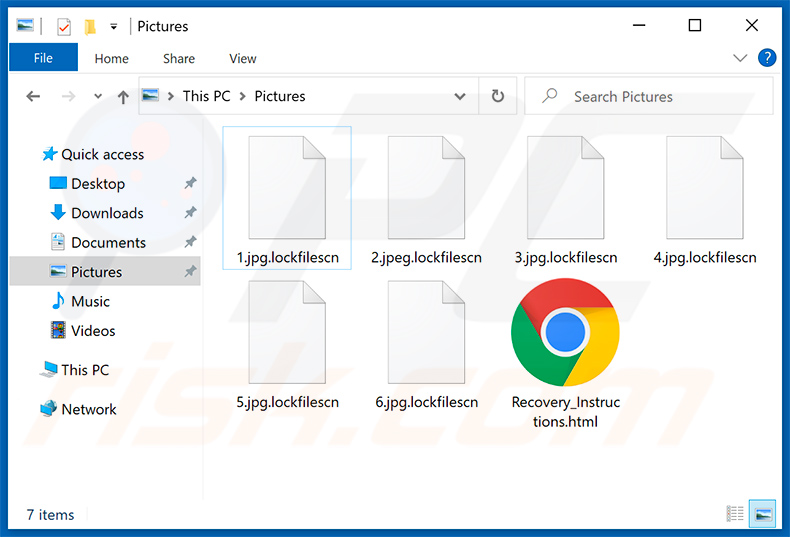Open Desktop in the navigation pane
The width and height of the screenshot is (790, 537).
98,183
